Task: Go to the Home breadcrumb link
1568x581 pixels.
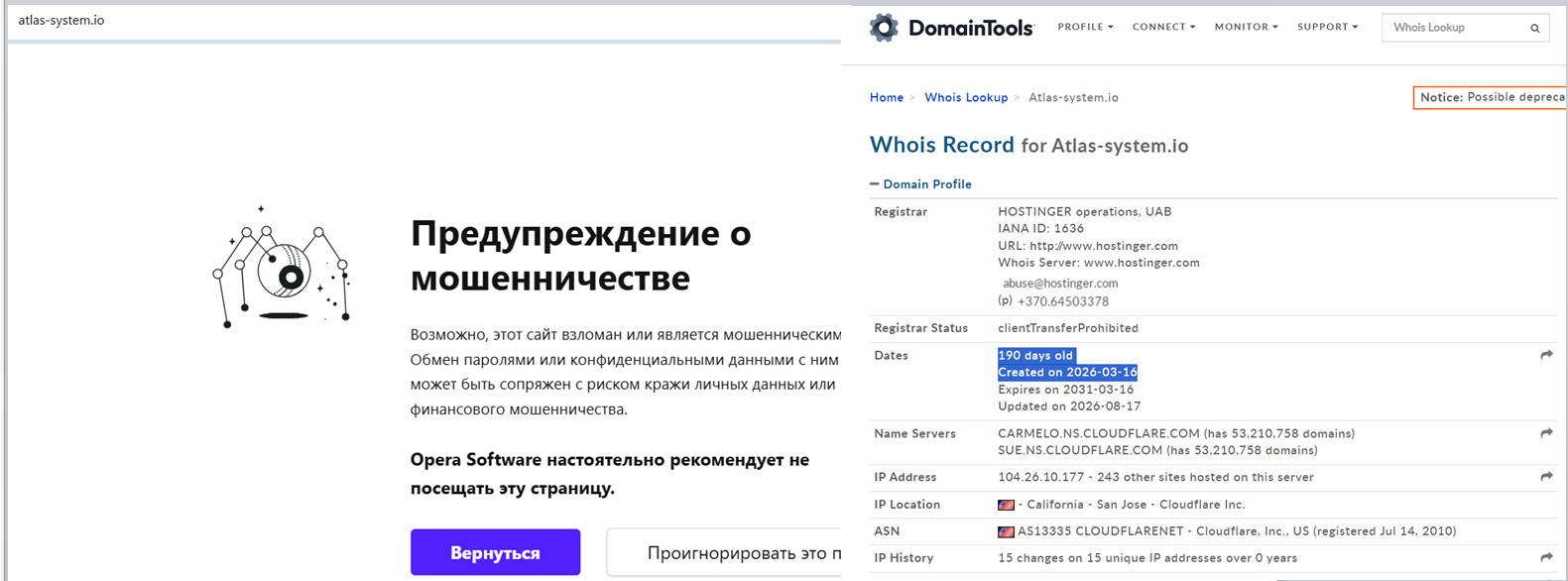Action: click(x=887, y=97)
